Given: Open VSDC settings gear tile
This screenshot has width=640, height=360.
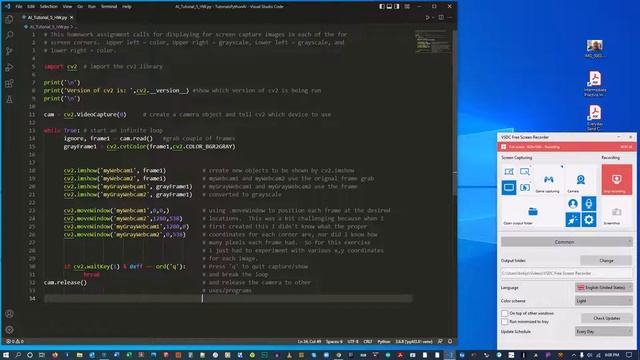Looking at the screenshot, I should tap(589, 220).
